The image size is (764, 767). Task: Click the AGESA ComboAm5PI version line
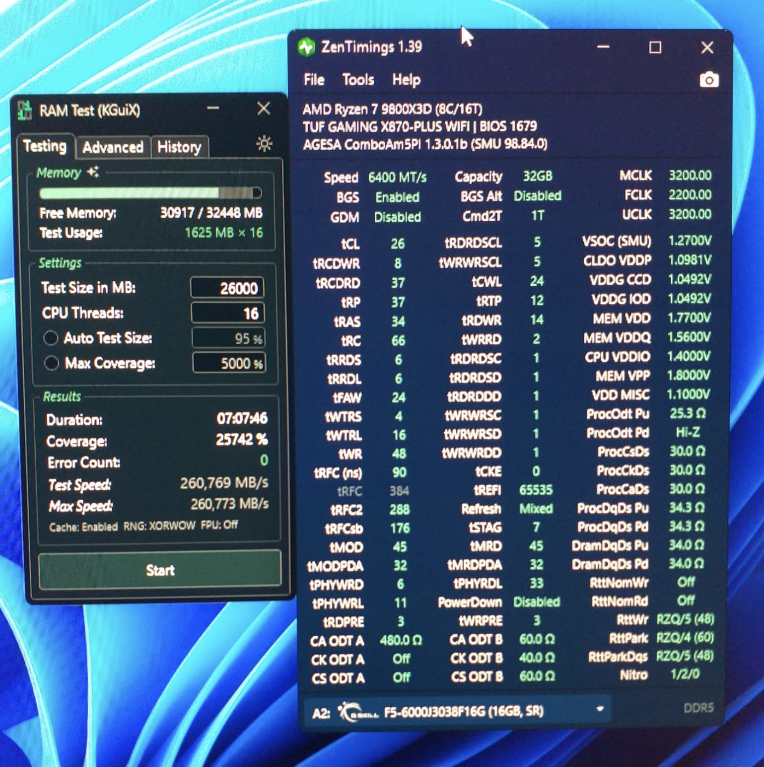tap(425, 144)
